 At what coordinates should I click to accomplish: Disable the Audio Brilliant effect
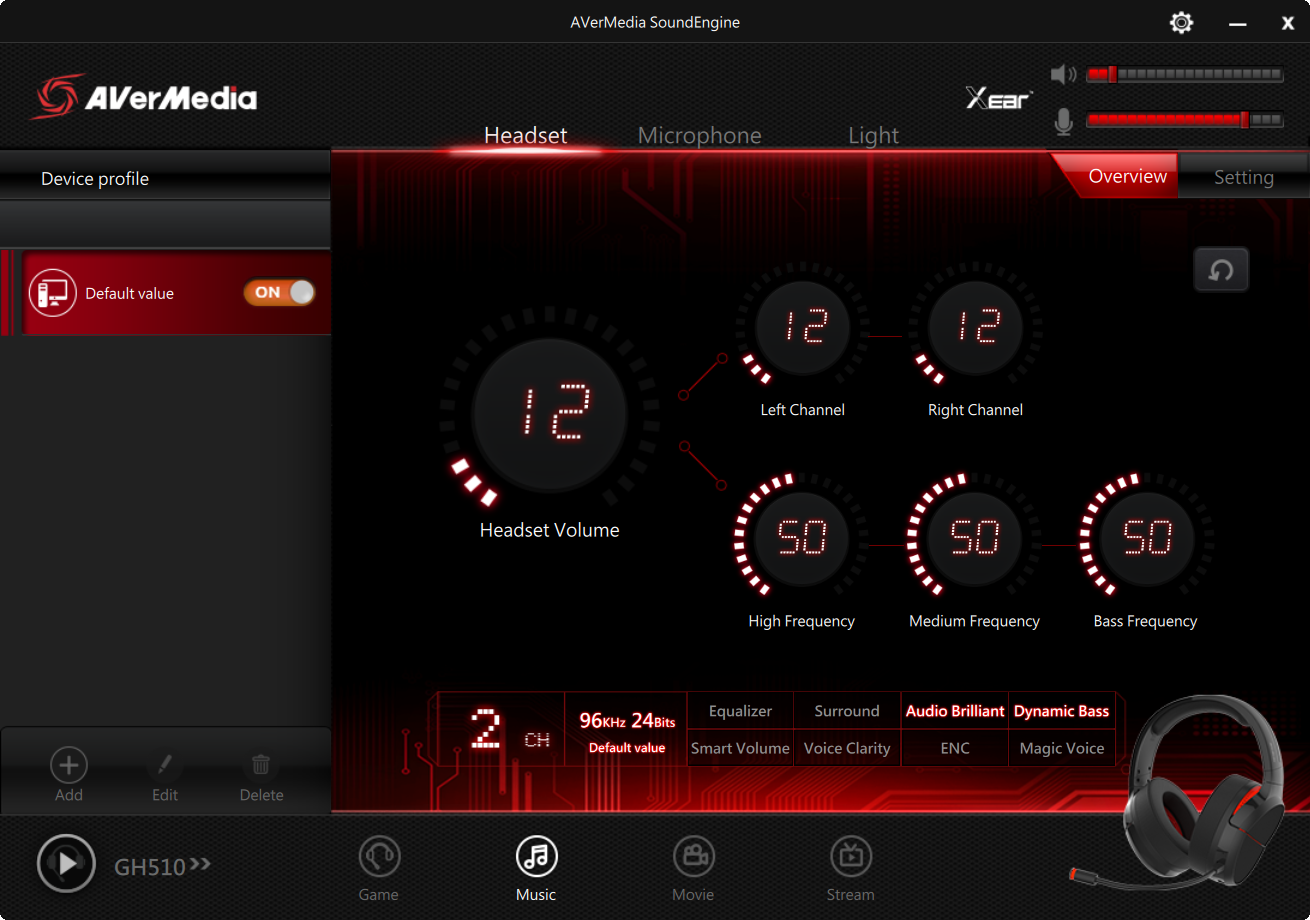tap(955, 711)
